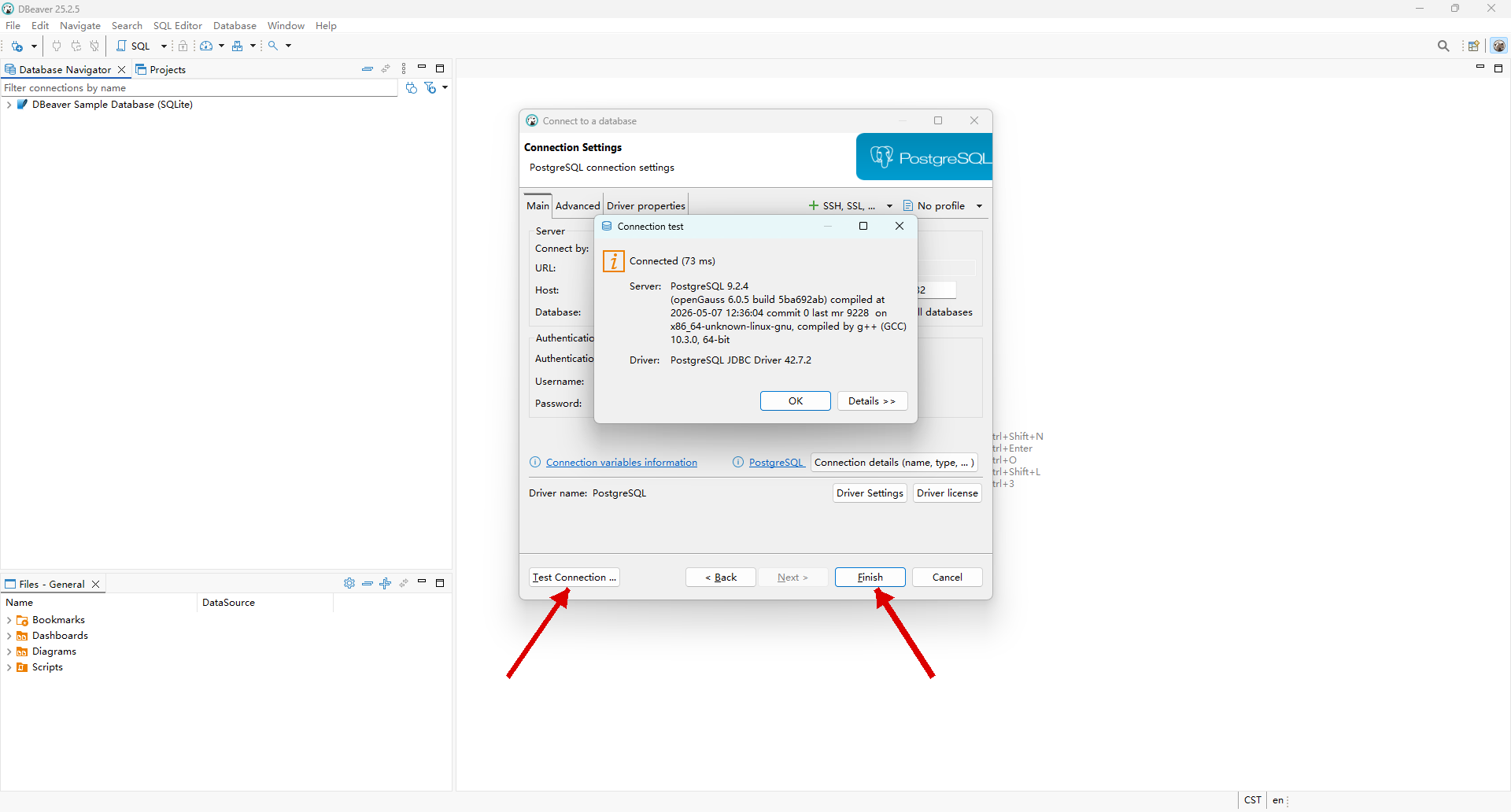This screenshot has height=812, width=1511.
Task: Click Connection details (name, type, ...) button
Action: pos(895,463)
